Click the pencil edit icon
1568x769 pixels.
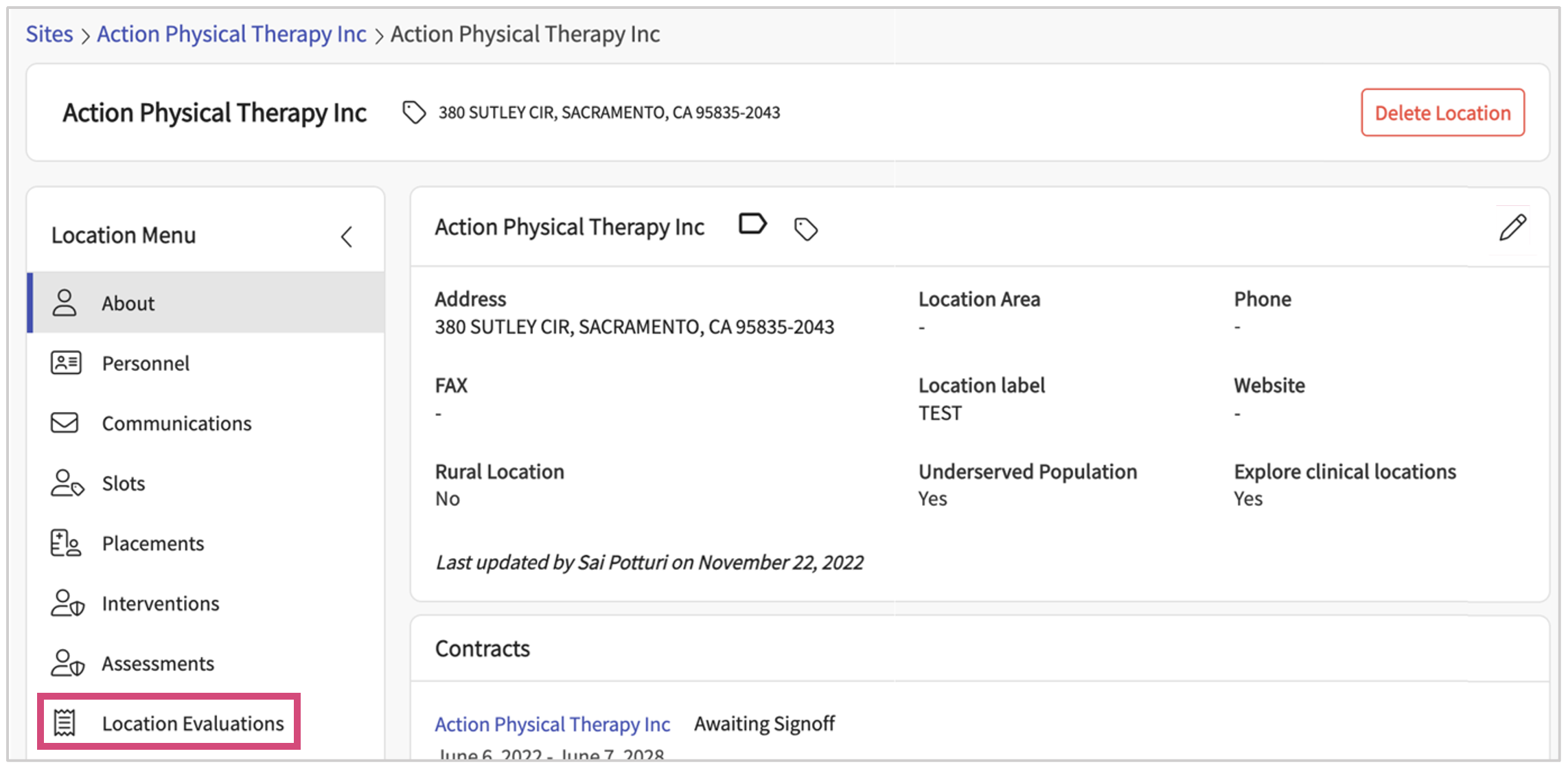coord(1512,227)
